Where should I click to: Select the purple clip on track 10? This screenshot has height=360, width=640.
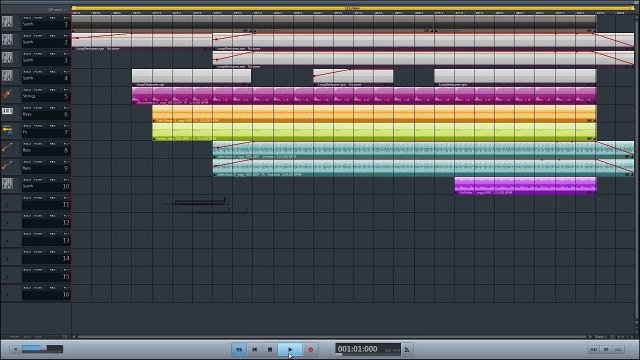525,185
